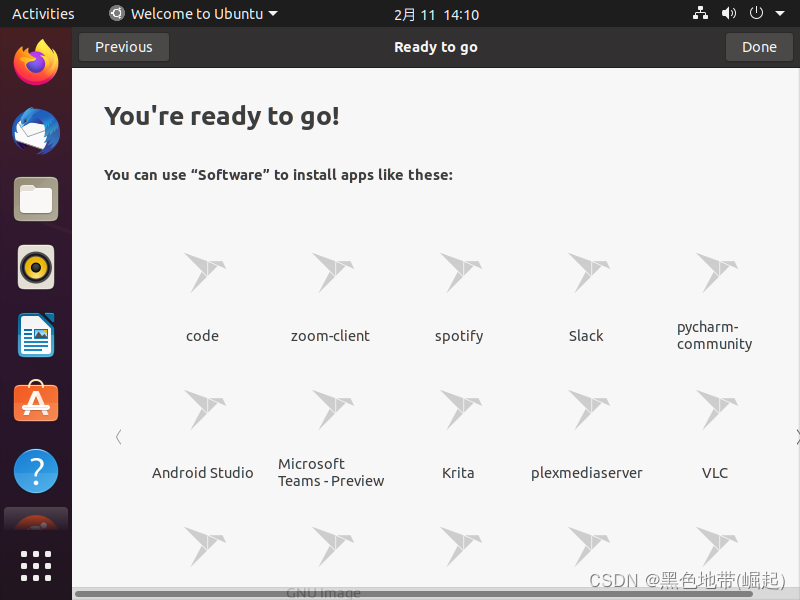Click the code app icon

pos(204,272)
